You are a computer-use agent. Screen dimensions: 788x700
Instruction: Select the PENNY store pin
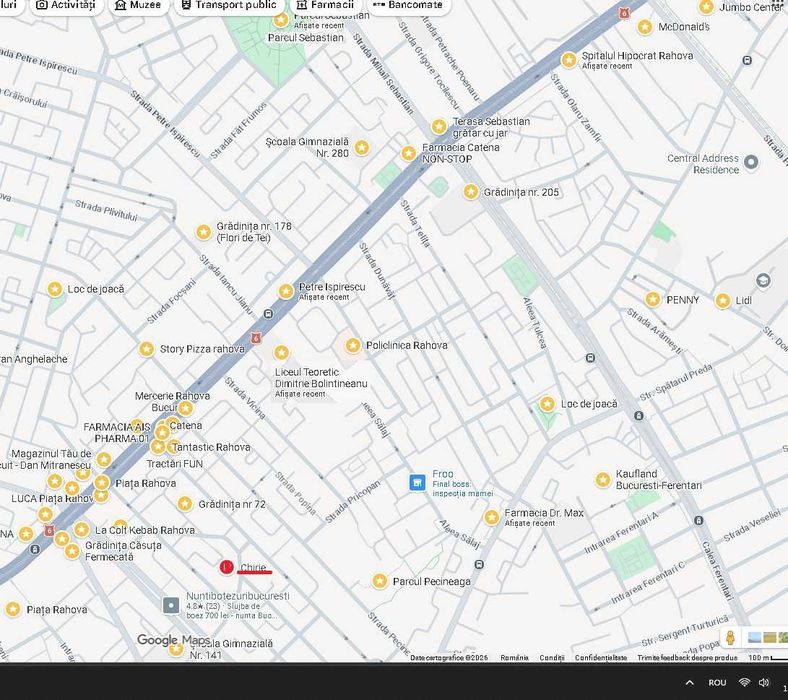[x=653, y=299]
